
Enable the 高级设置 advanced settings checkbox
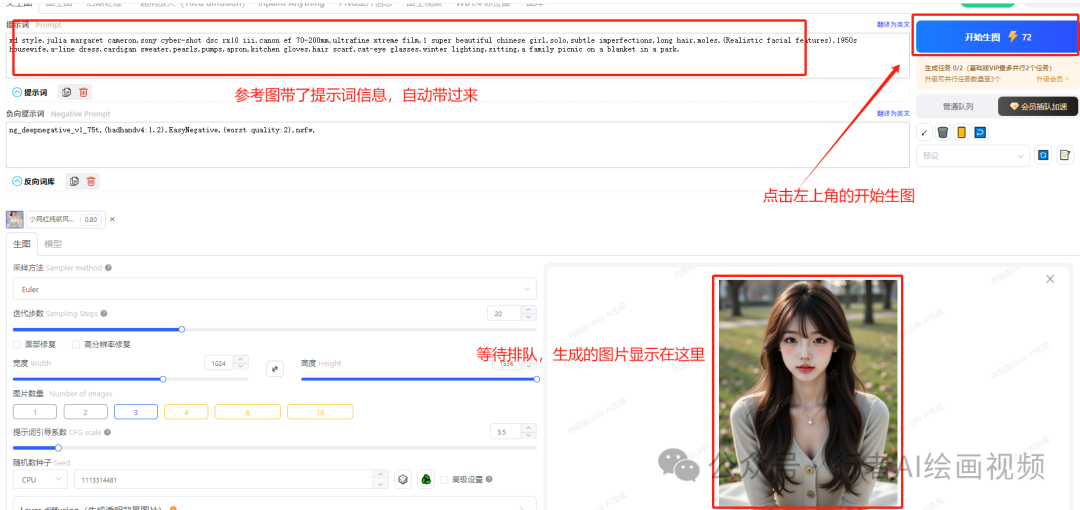coord(444,479)
